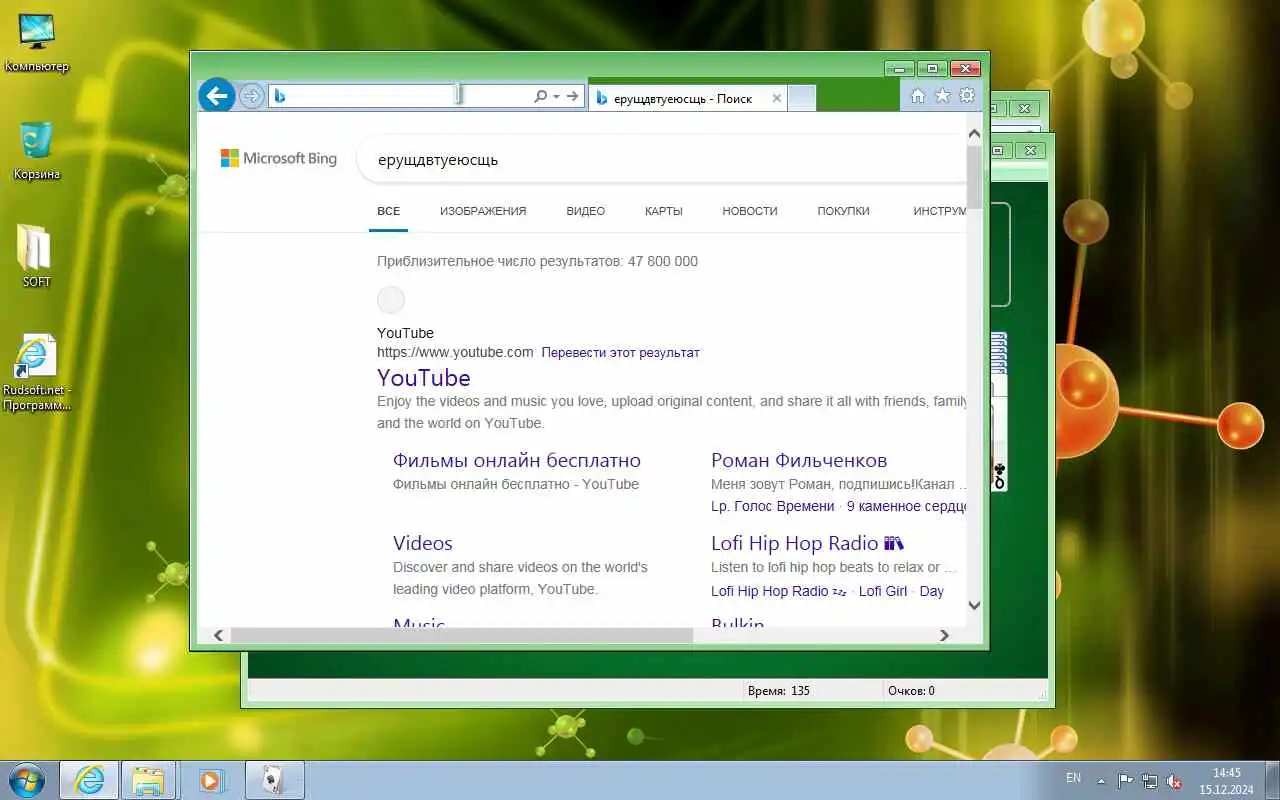Open the Action Center flag icon
Screen dimensions: 1280x800
(x=1126, y=780)
